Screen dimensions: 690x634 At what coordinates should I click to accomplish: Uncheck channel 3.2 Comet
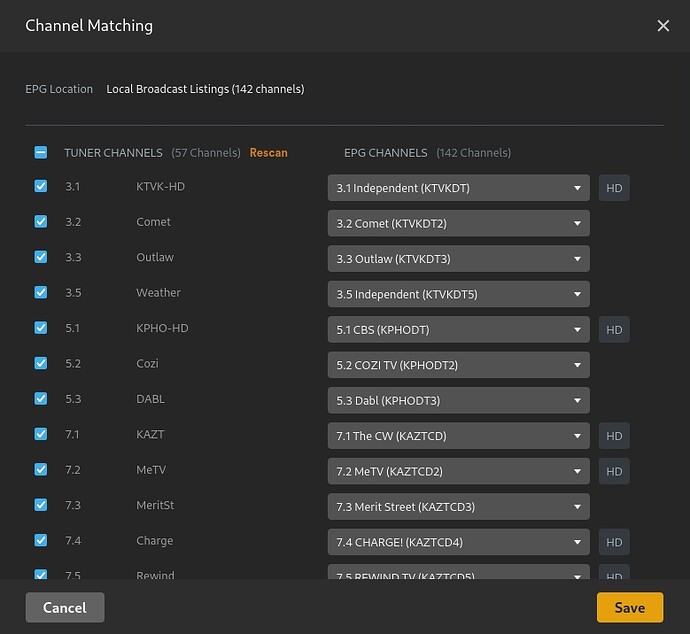click(x=41, y=222)
